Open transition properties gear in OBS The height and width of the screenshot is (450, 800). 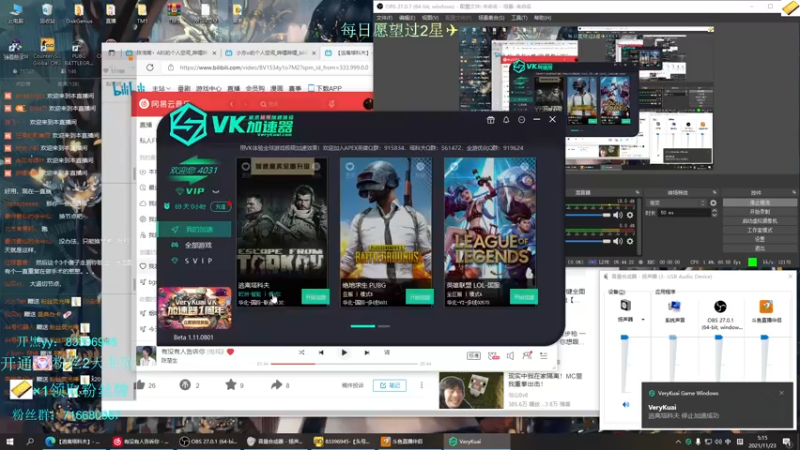click(713, 203)
